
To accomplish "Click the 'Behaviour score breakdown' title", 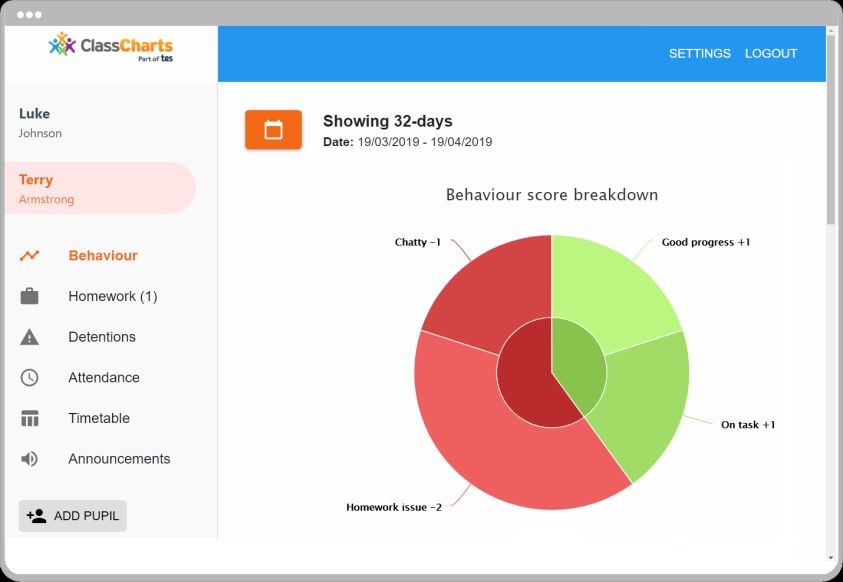I will [x=552, y=195].
